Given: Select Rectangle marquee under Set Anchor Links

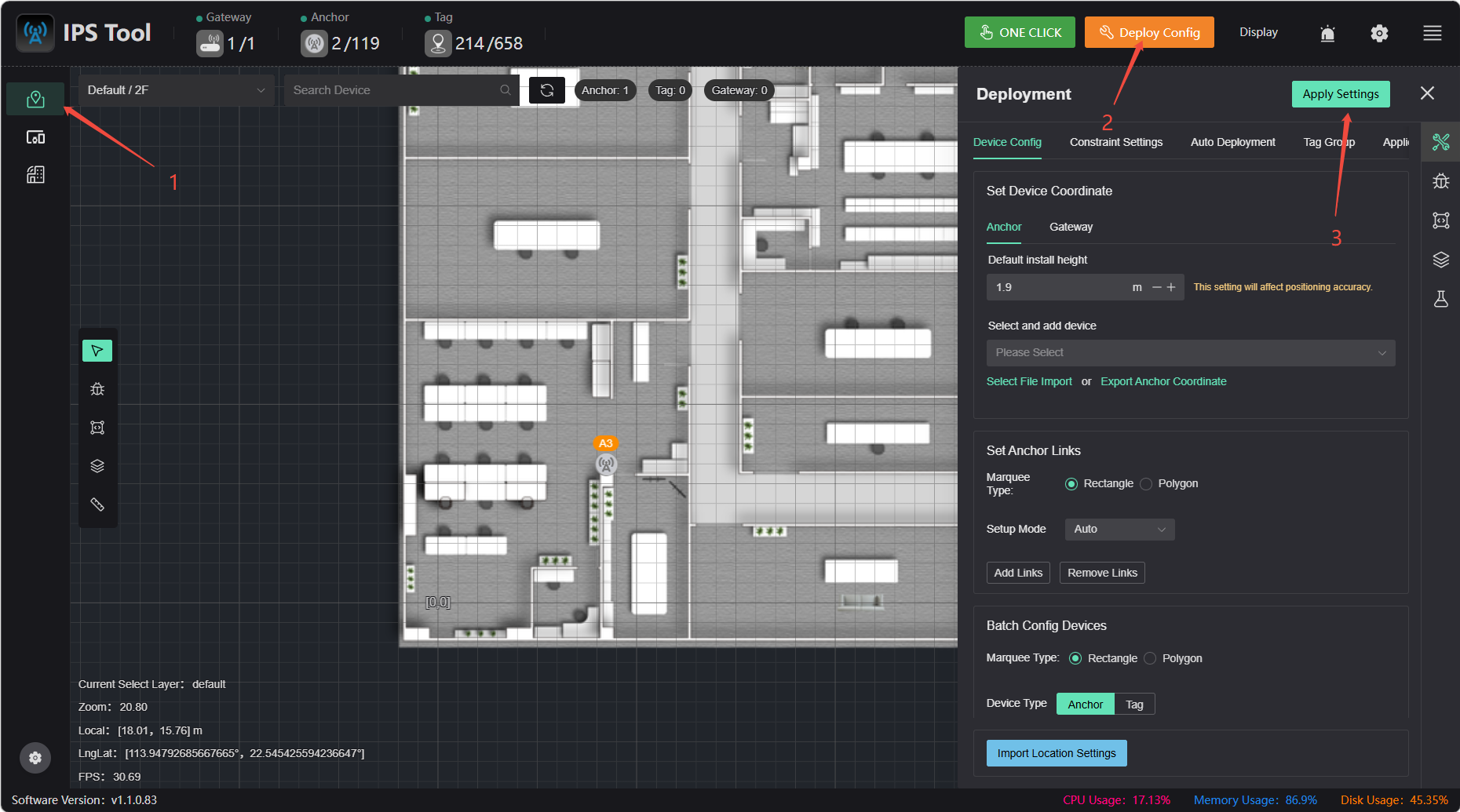Looking at the screenshot, I should [1071, 484].
